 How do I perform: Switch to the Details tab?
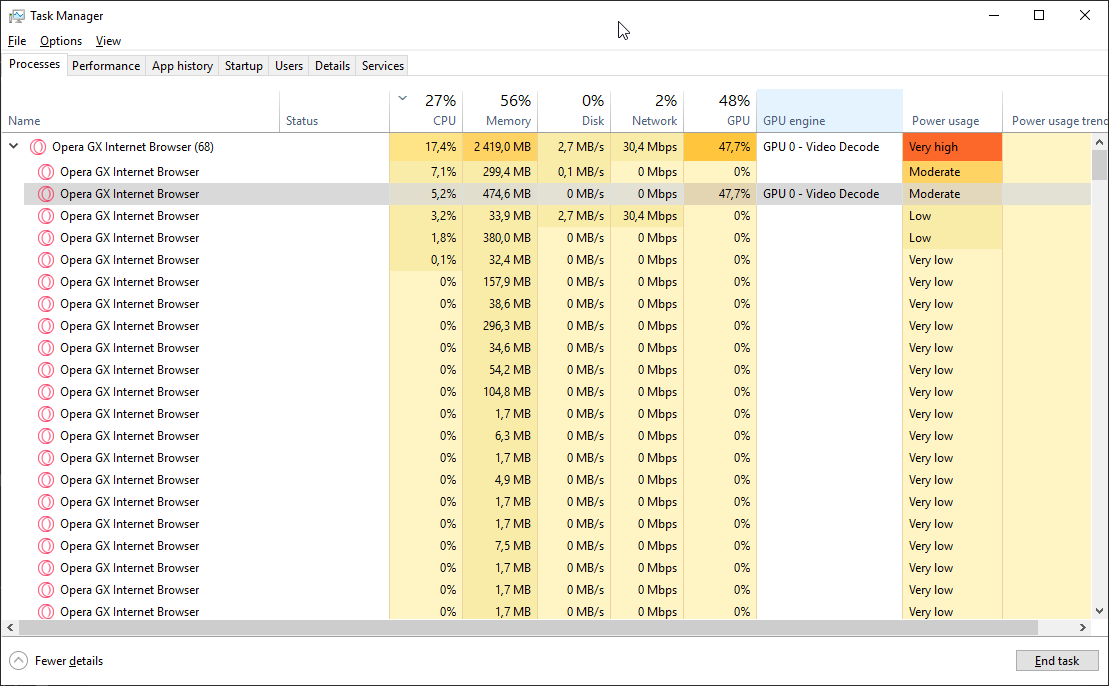point(332,66)
